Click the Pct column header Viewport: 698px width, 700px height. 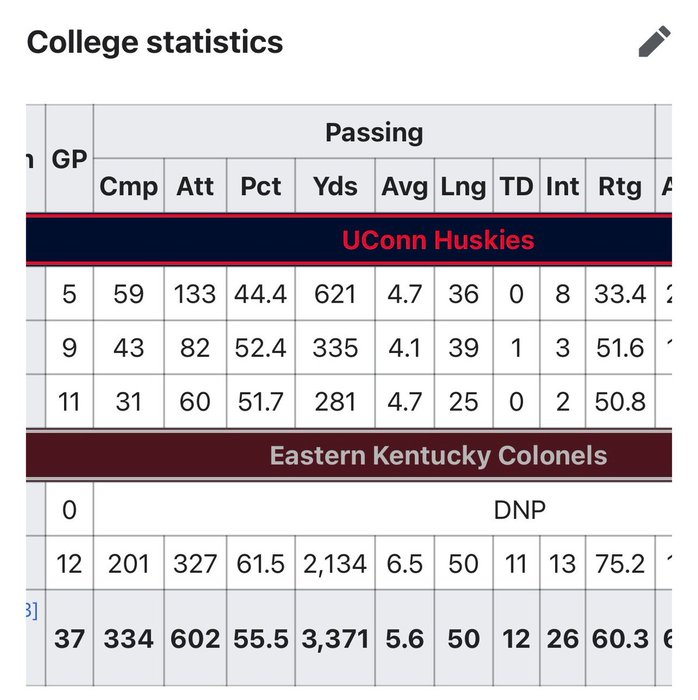pos(260,187)
